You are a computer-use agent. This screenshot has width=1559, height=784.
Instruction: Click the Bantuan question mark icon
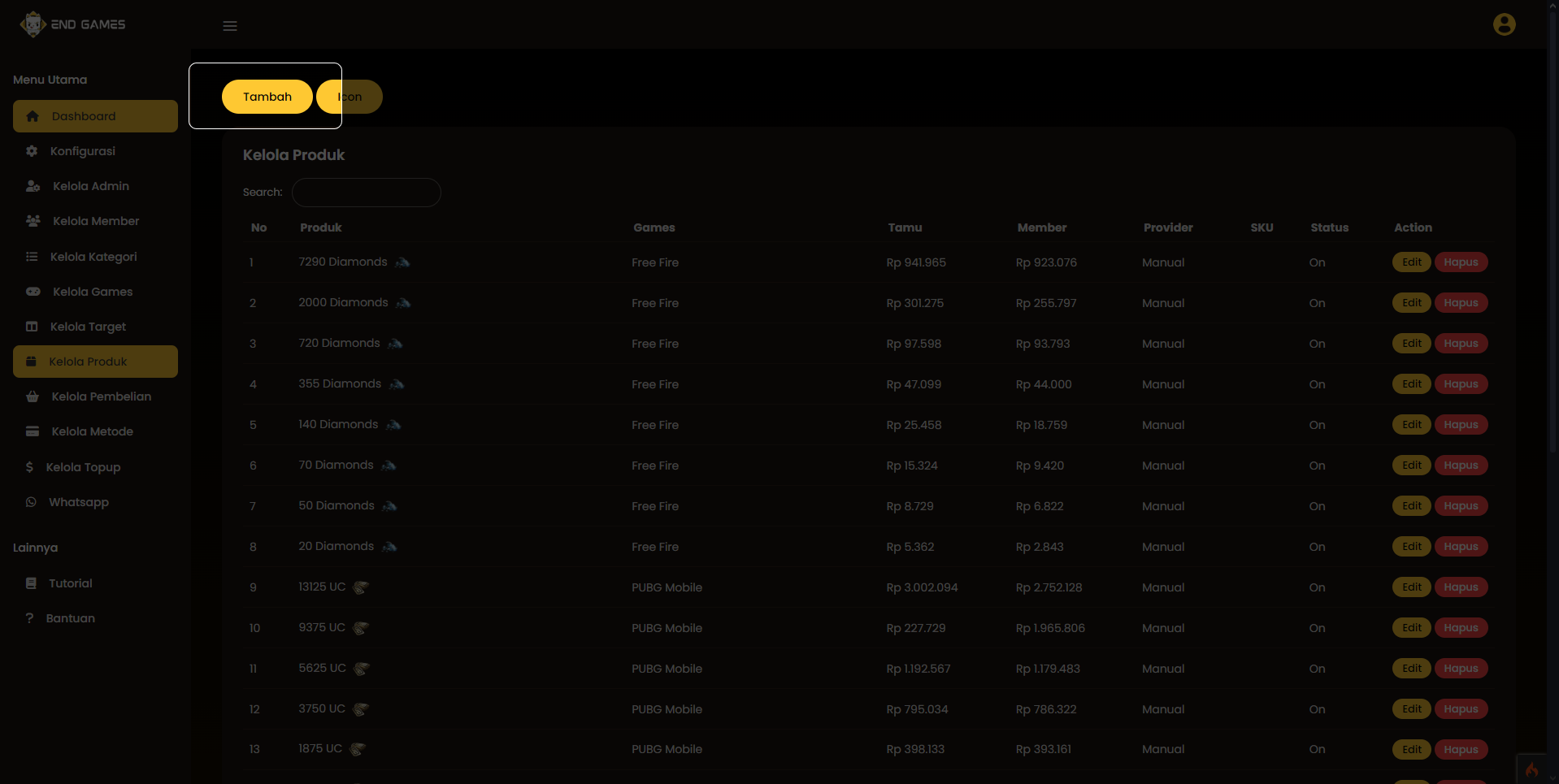point(29,618)
